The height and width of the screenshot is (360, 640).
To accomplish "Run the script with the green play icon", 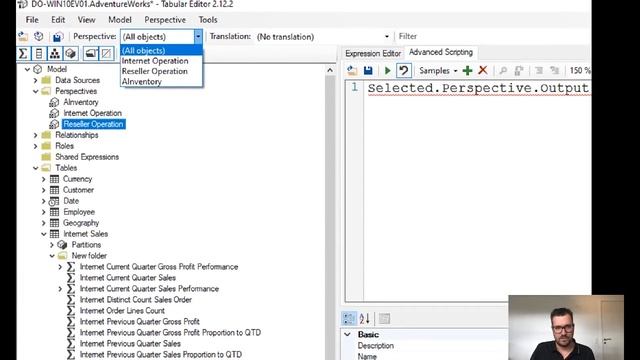I will (x=387, y=71).
